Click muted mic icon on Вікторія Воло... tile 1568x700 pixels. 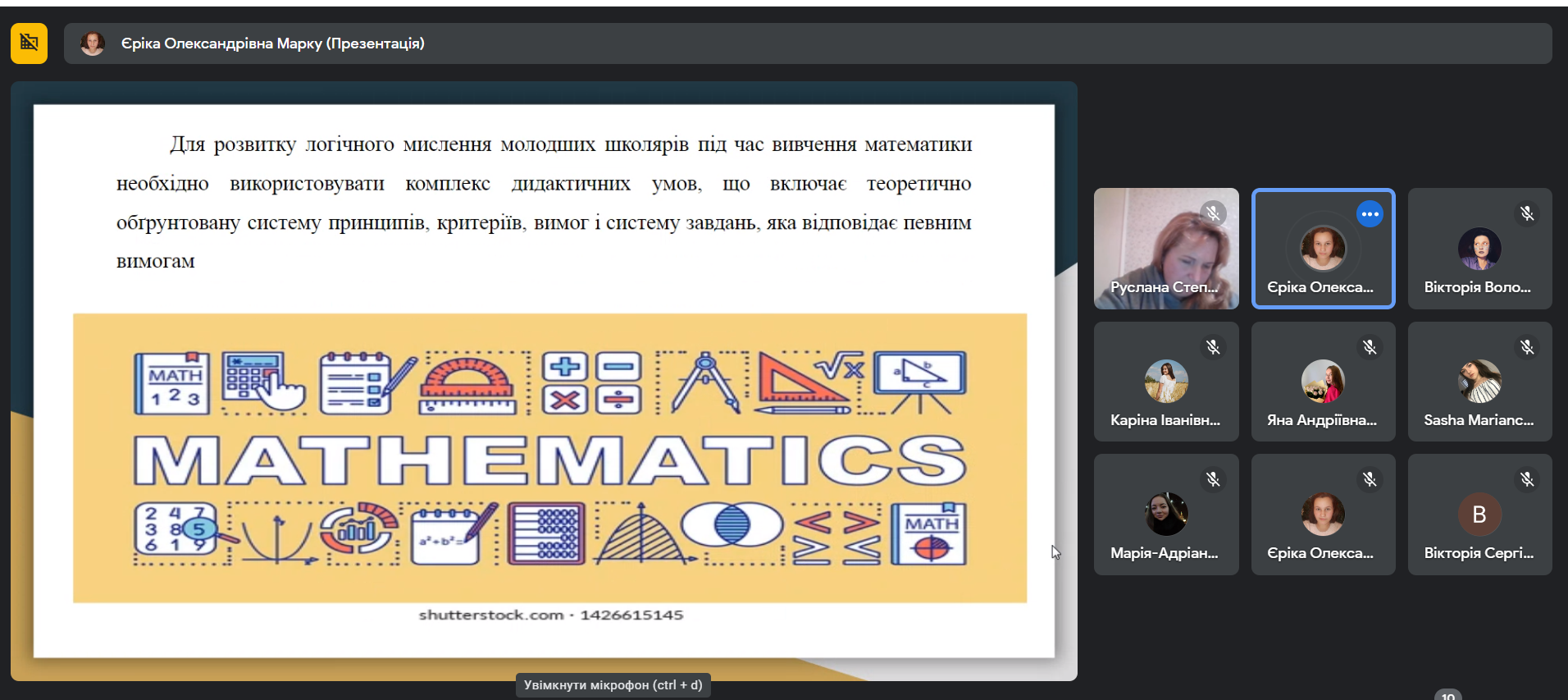pyautogui.click(x=1526, y=214)
